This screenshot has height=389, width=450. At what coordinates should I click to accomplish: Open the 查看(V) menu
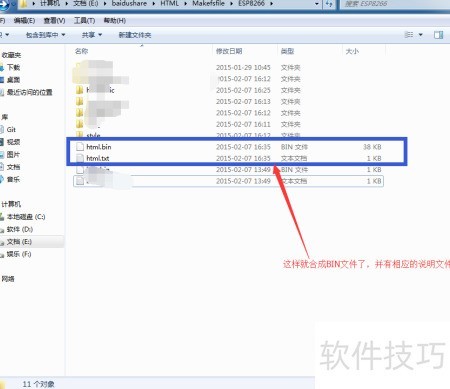pos(54,21)
